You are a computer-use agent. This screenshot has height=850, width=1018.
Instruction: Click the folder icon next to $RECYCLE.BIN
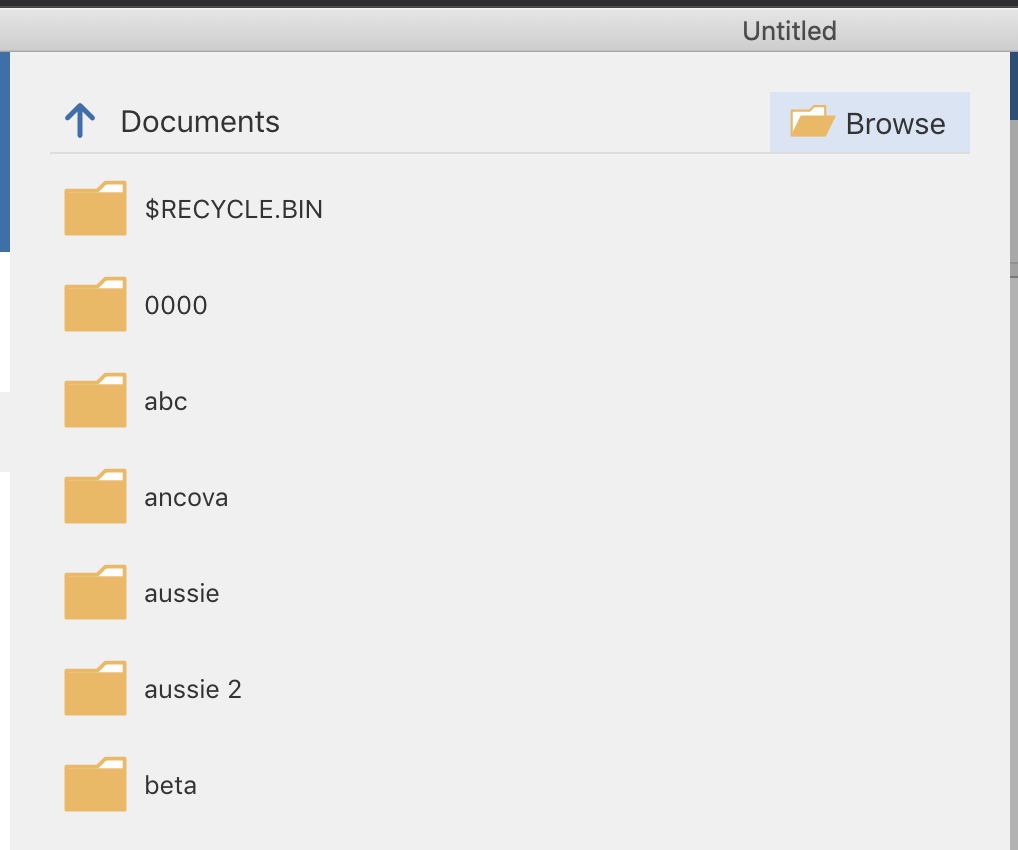point(95,208)
